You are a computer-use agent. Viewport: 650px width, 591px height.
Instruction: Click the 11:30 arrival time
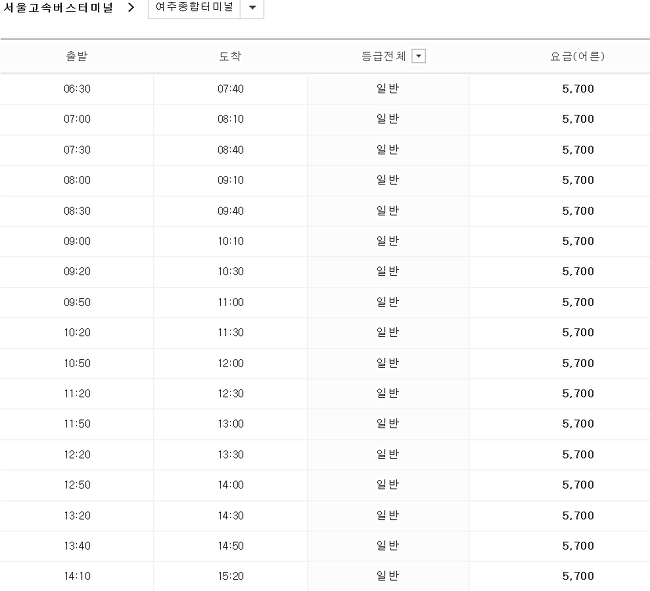[230, 332]
